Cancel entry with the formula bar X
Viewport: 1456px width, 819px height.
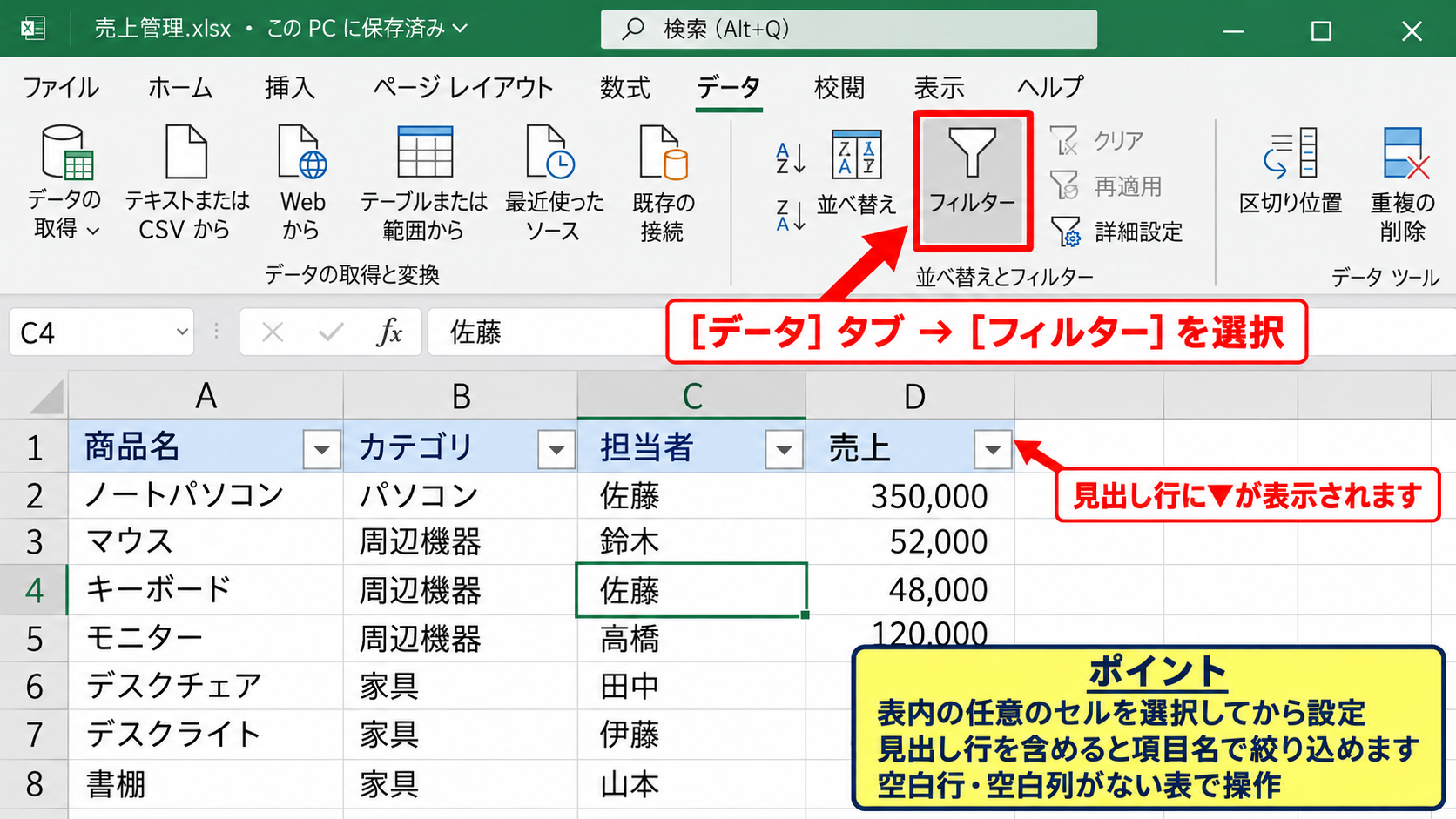(273, 332)
